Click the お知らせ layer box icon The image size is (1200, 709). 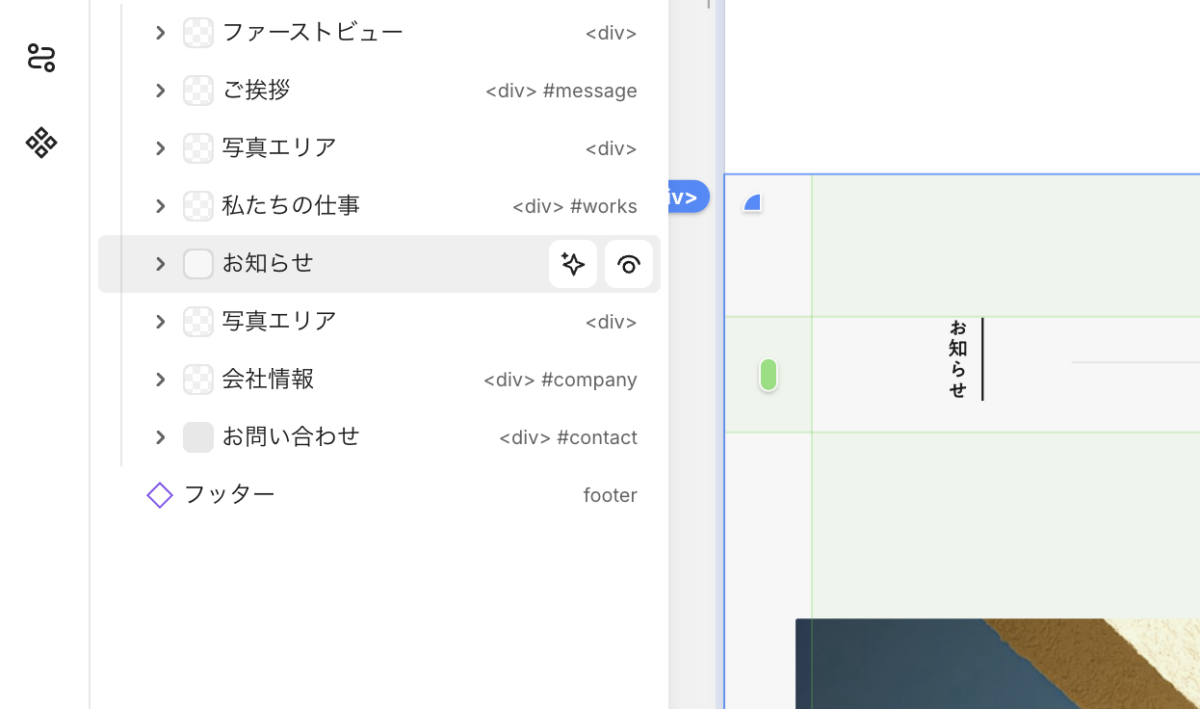pos(198,264)
